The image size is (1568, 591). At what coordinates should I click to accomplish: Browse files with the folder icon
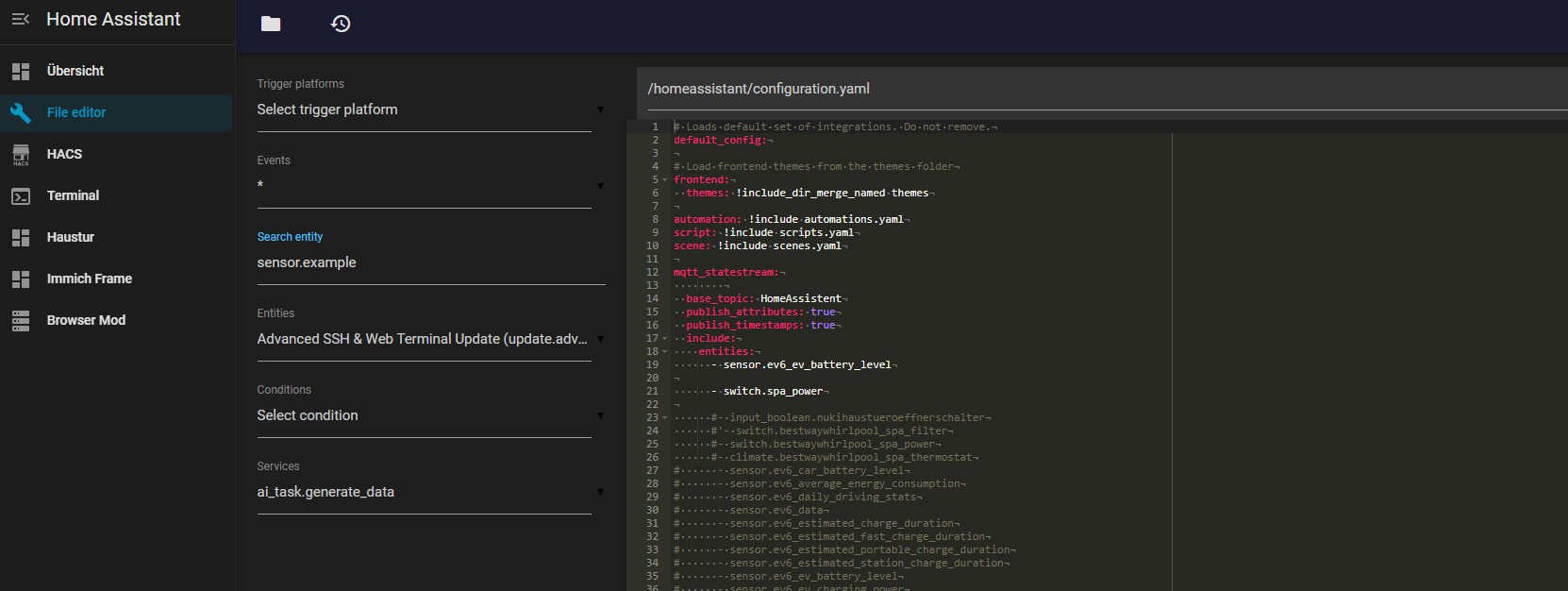click(x=271, y=24)
